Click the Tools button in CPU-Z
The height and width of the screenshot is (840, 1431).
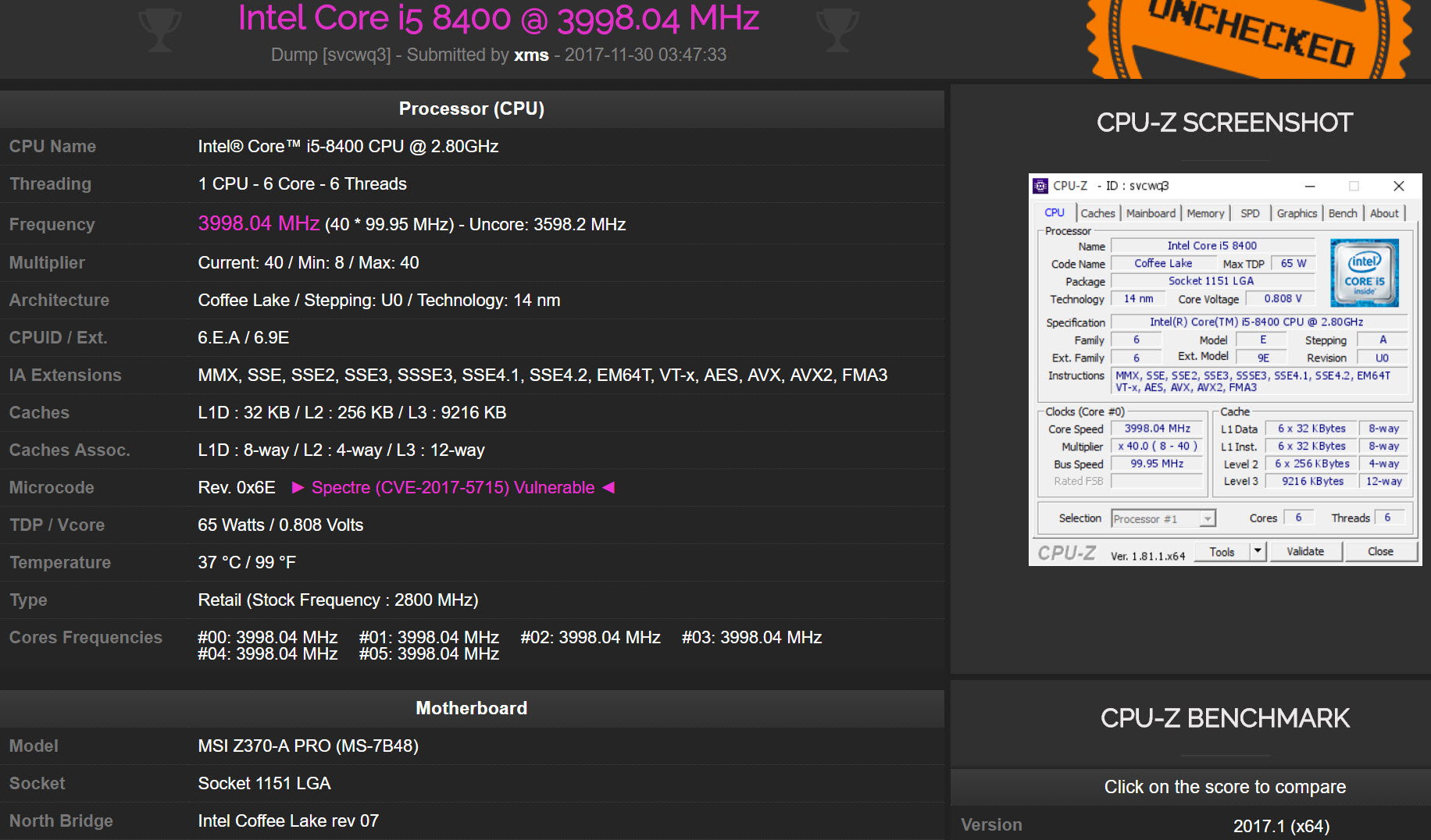(1222, 552)
